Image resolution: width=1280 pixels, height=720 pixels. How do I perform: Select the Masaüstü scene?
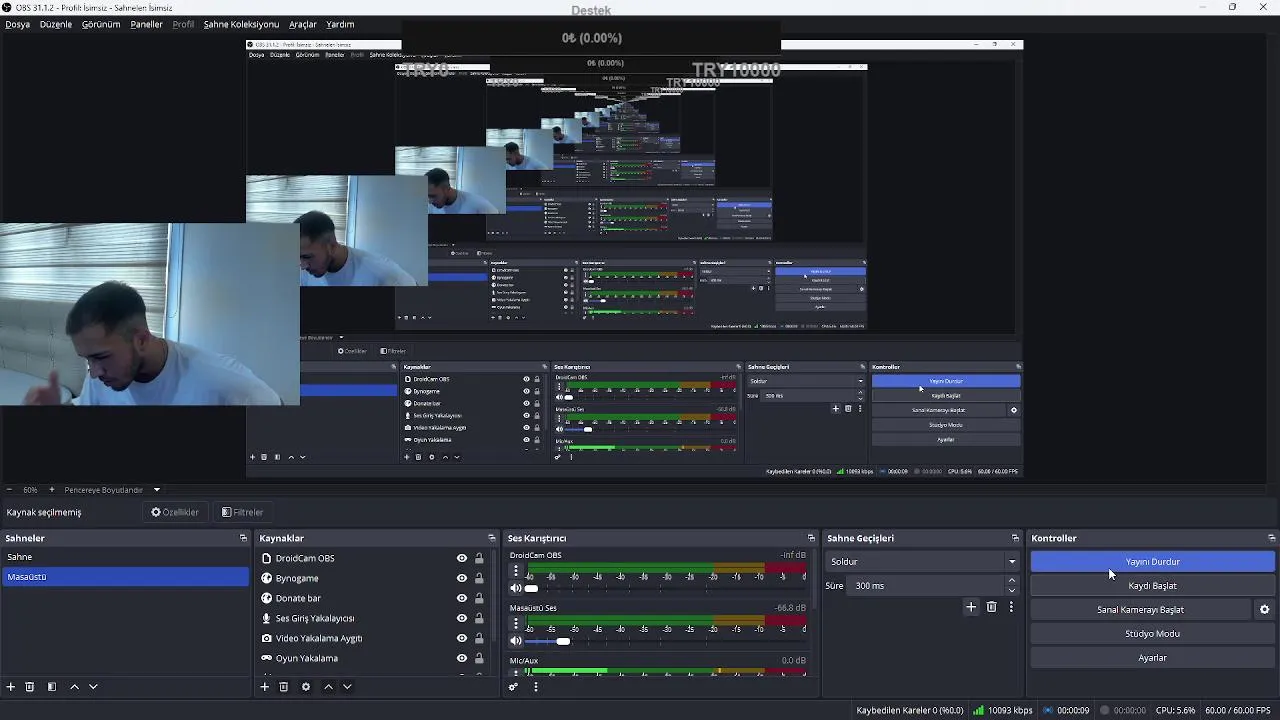click(125, 577)
